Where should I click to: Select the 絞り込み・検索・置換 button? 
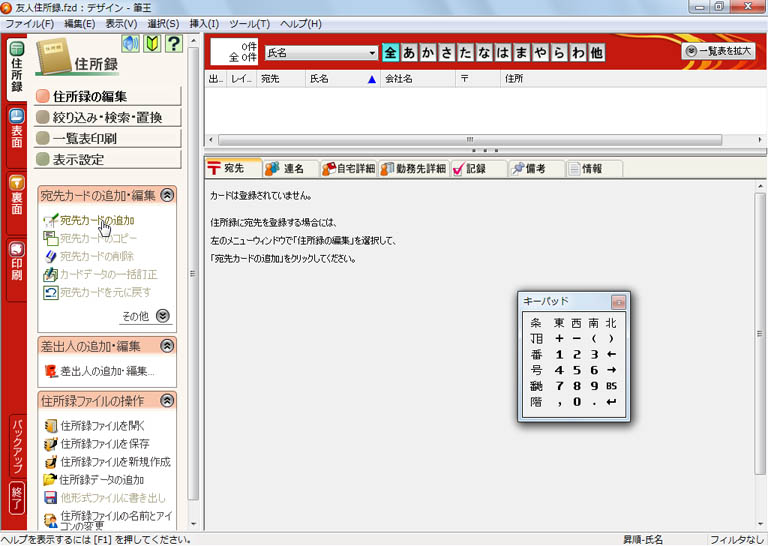[x=107, y=118]
